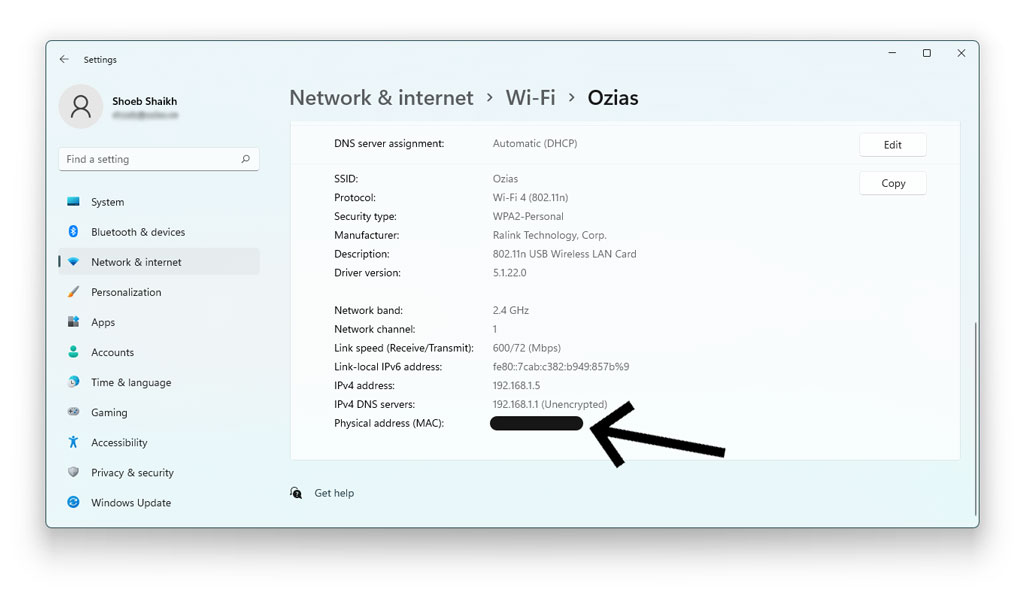Click the Get help icon

[296, 492]
